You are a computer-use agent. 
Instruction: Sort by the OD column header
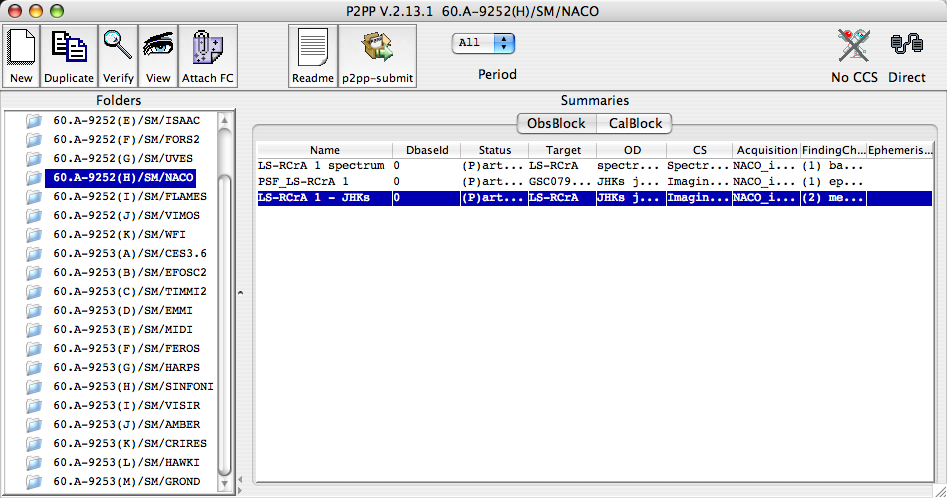(x=632, y=150)
